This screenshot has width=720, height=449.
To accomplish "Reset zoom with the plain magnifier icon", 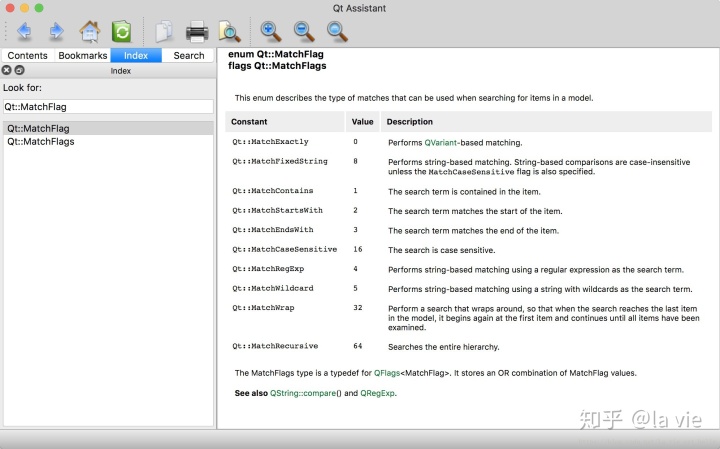I will [337, 32].
